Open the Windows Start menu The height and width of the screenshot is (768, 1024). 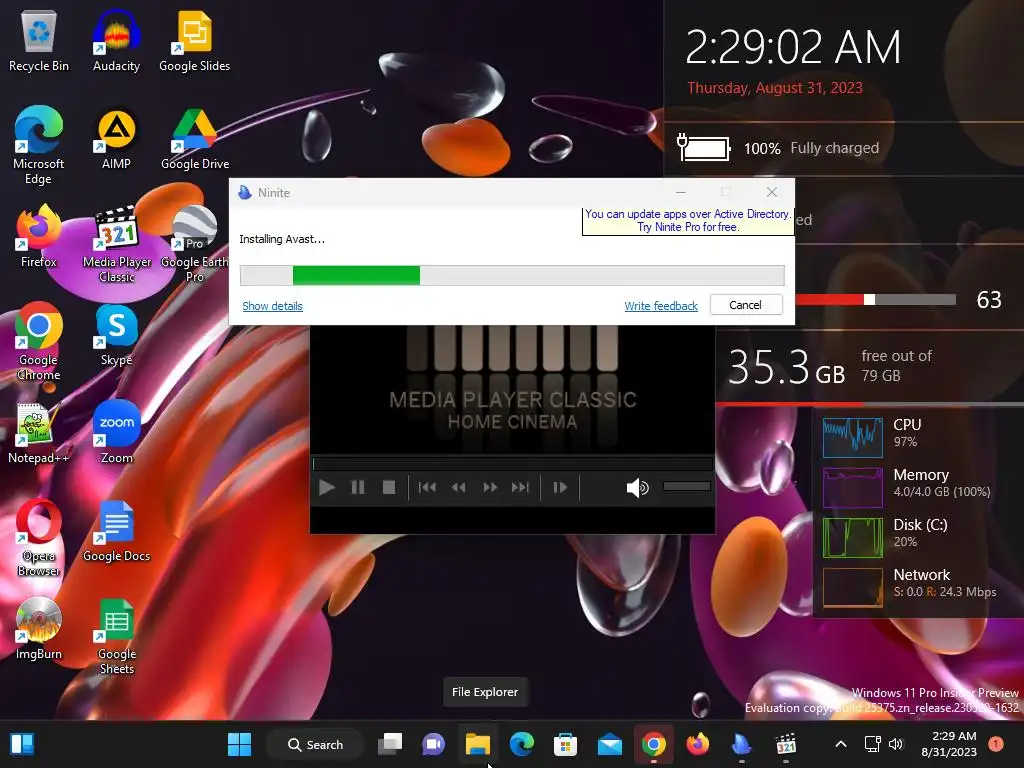click(239, 744)
